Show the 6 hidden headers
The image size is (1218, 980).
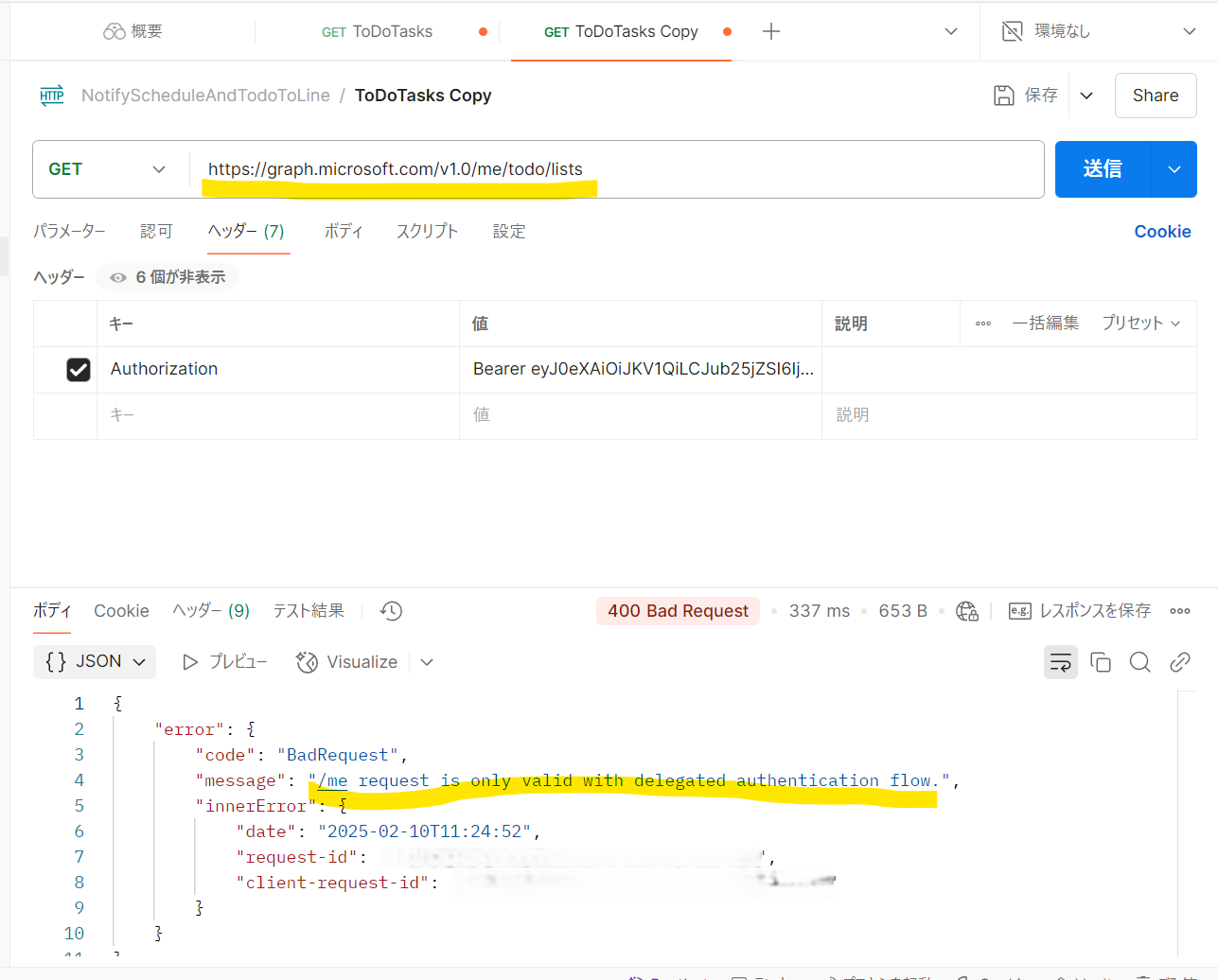pyautogui.click(x=167, y=276)
